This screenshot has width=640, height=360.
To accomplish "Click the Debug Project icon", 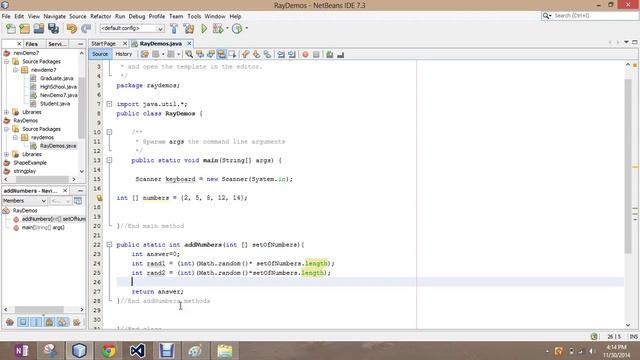I will click(x=218, y=29).
